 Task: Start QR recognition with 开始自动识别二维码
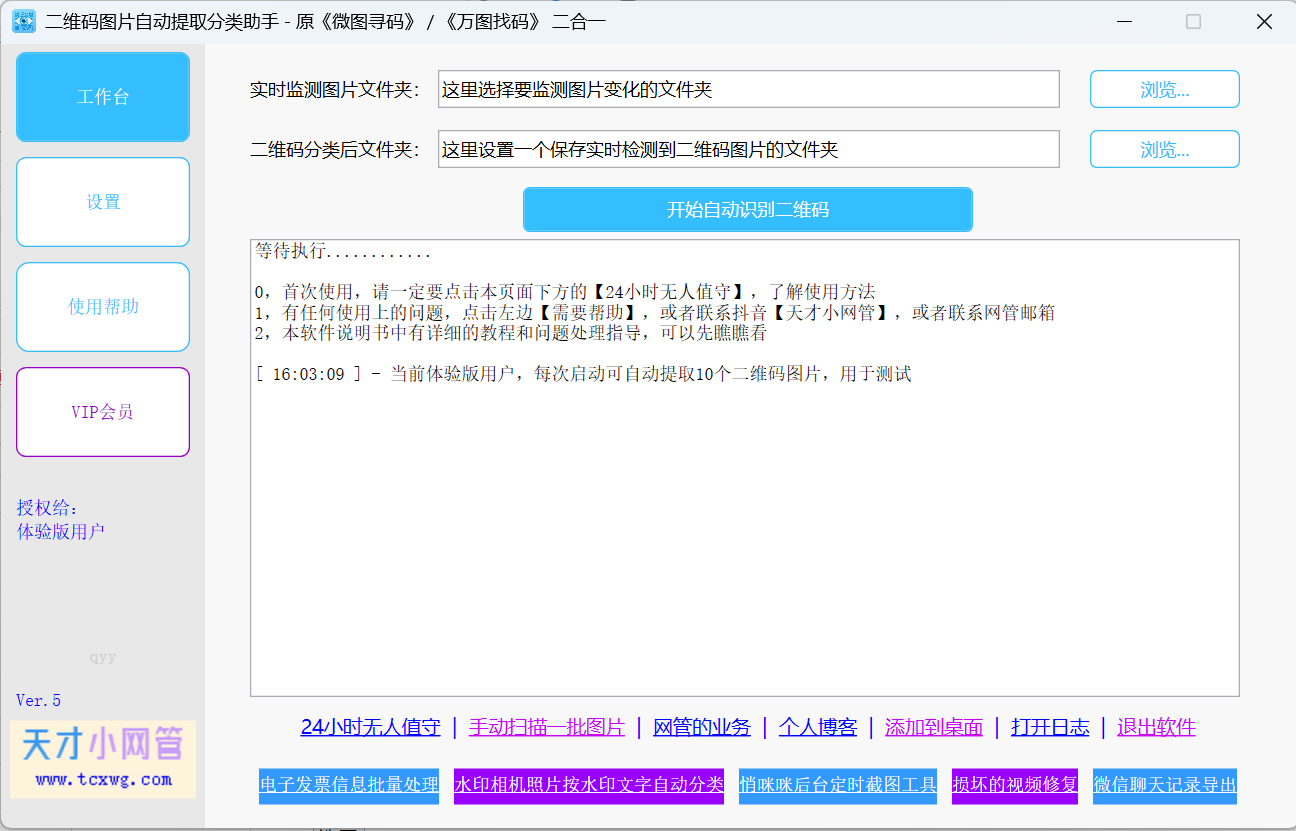[x=747, y=209]
